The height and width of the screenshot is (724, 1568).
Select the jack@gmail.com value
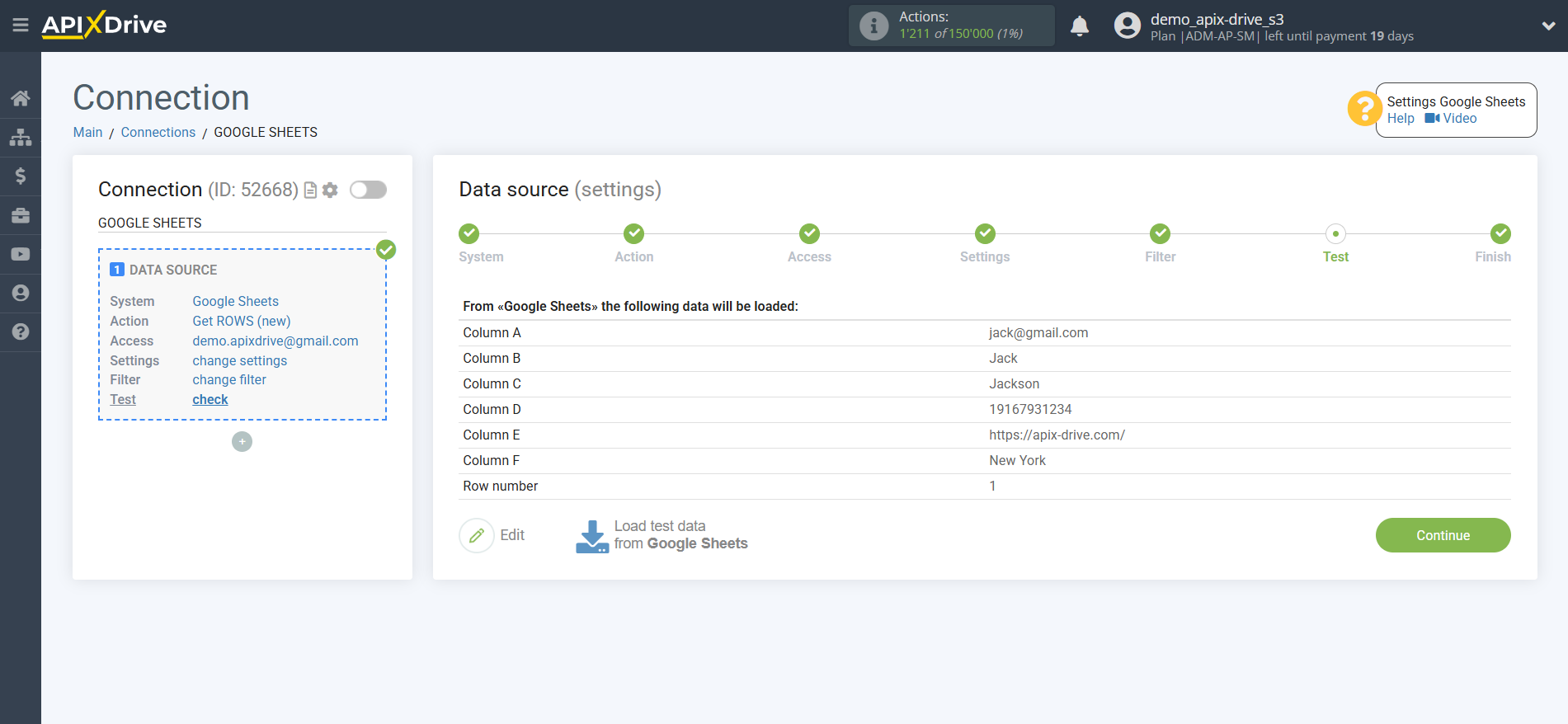pyautogui.click(x=1038, y=333)
